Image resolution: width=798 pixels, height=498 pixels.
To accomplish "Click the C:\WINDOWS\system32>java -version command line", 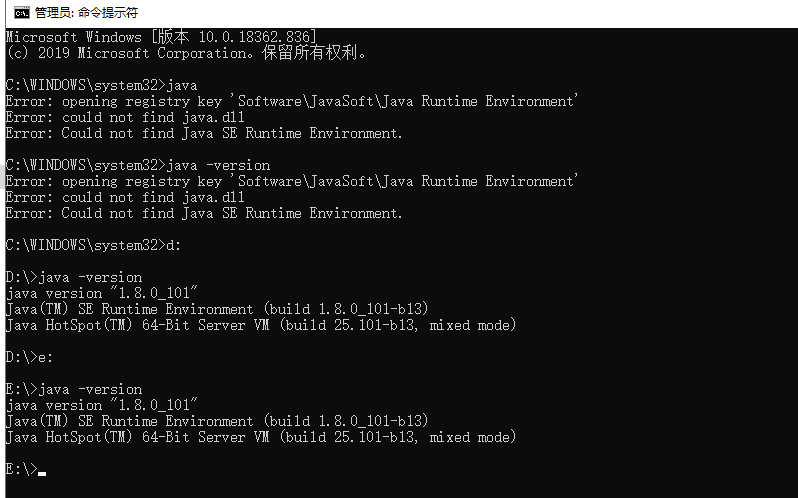I will [138, 165].
